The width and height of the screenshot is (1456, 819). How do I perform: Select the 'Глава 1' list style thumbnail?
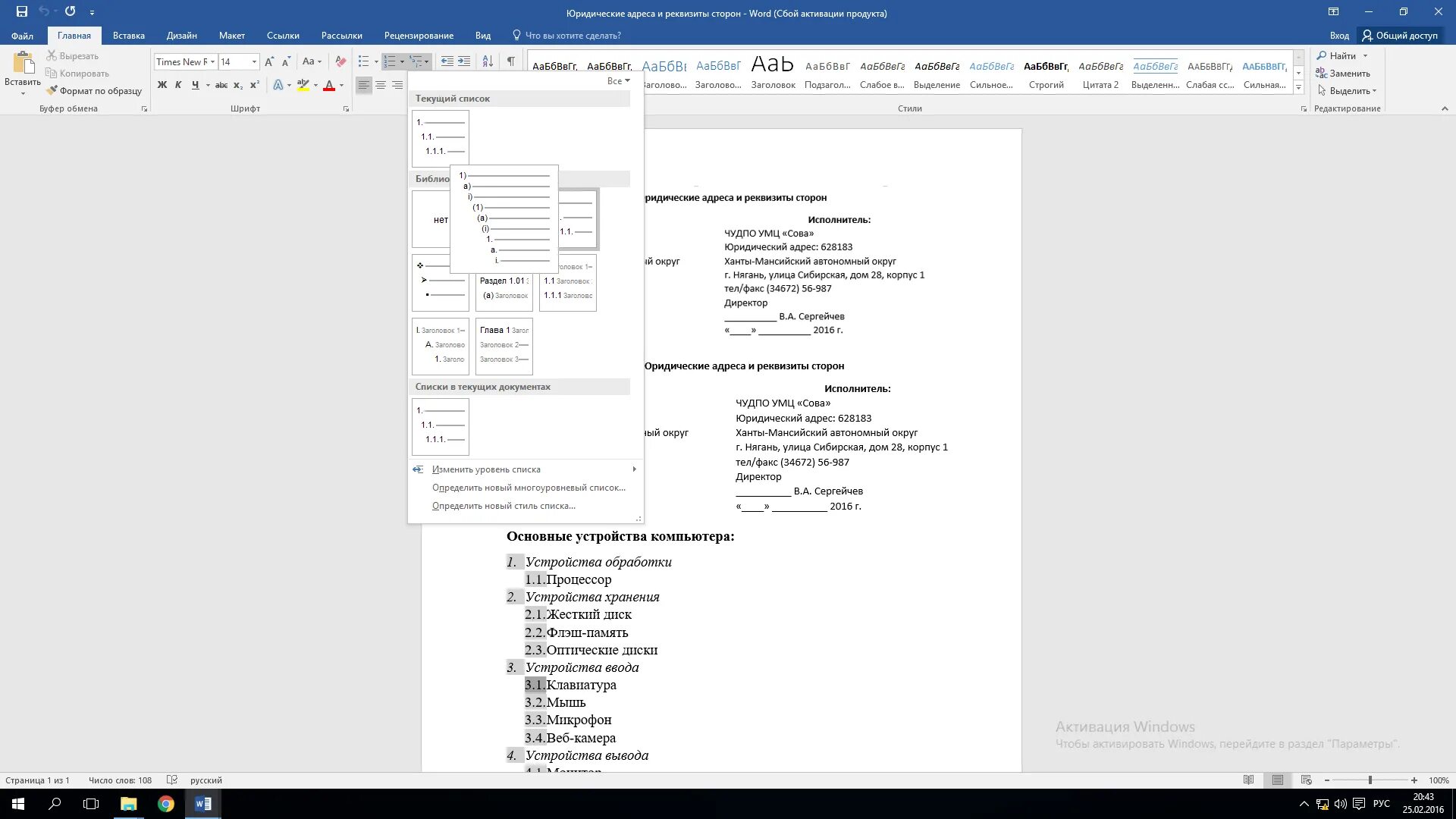click(504, 347)
